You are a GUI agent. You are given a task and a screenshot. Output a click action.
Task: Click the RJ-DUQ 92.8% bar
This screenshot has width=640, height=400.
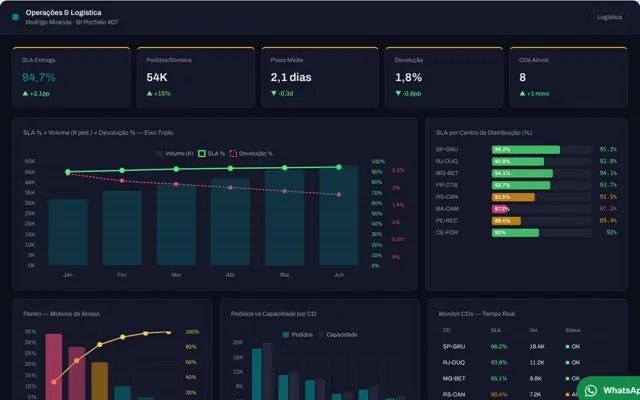(x=518, y=162)
